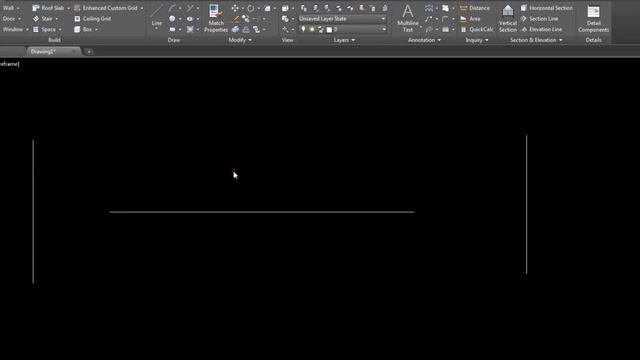640x360 pixels.
Task: Click the Horizontal Section icon
Action: pyautogui.click(x=524, y=8)
